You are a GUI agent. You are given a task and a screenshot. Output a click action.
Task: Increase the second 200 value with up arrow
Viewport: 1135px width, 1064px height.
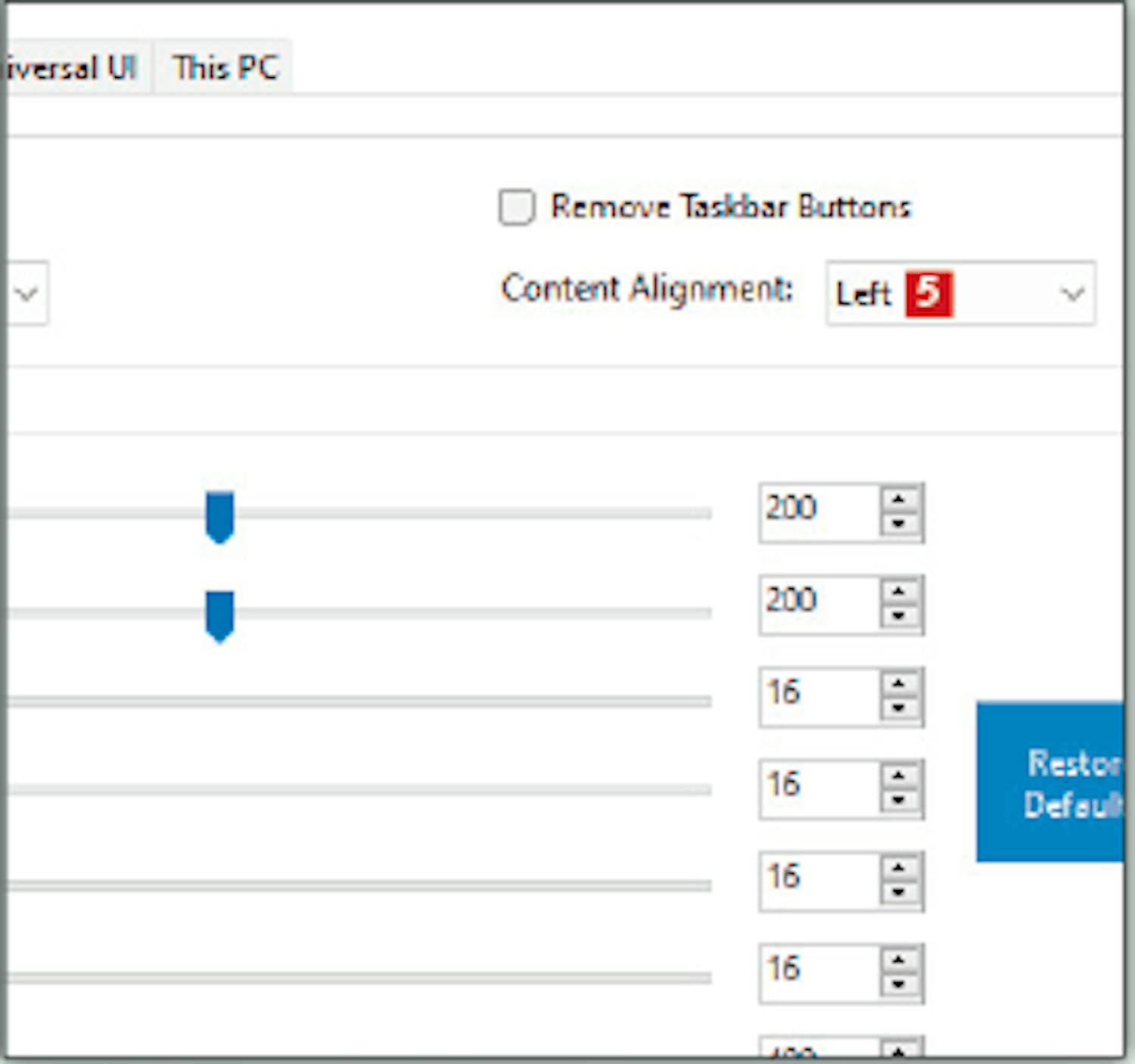click(x=899, y=592)
